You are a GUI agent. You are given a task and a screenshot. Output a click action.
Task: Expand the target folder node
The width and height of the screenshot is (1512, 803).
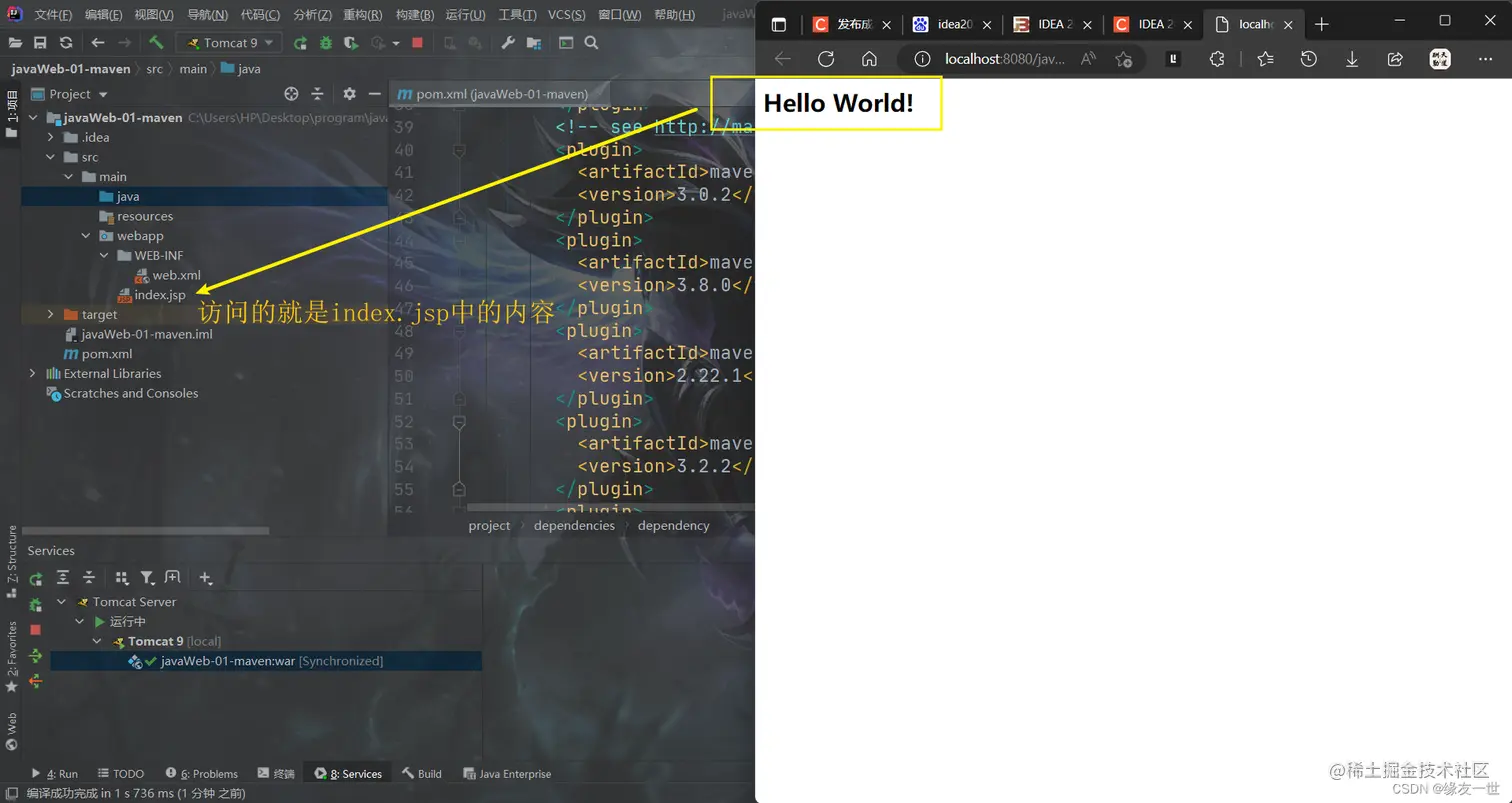tap(51, 314)
